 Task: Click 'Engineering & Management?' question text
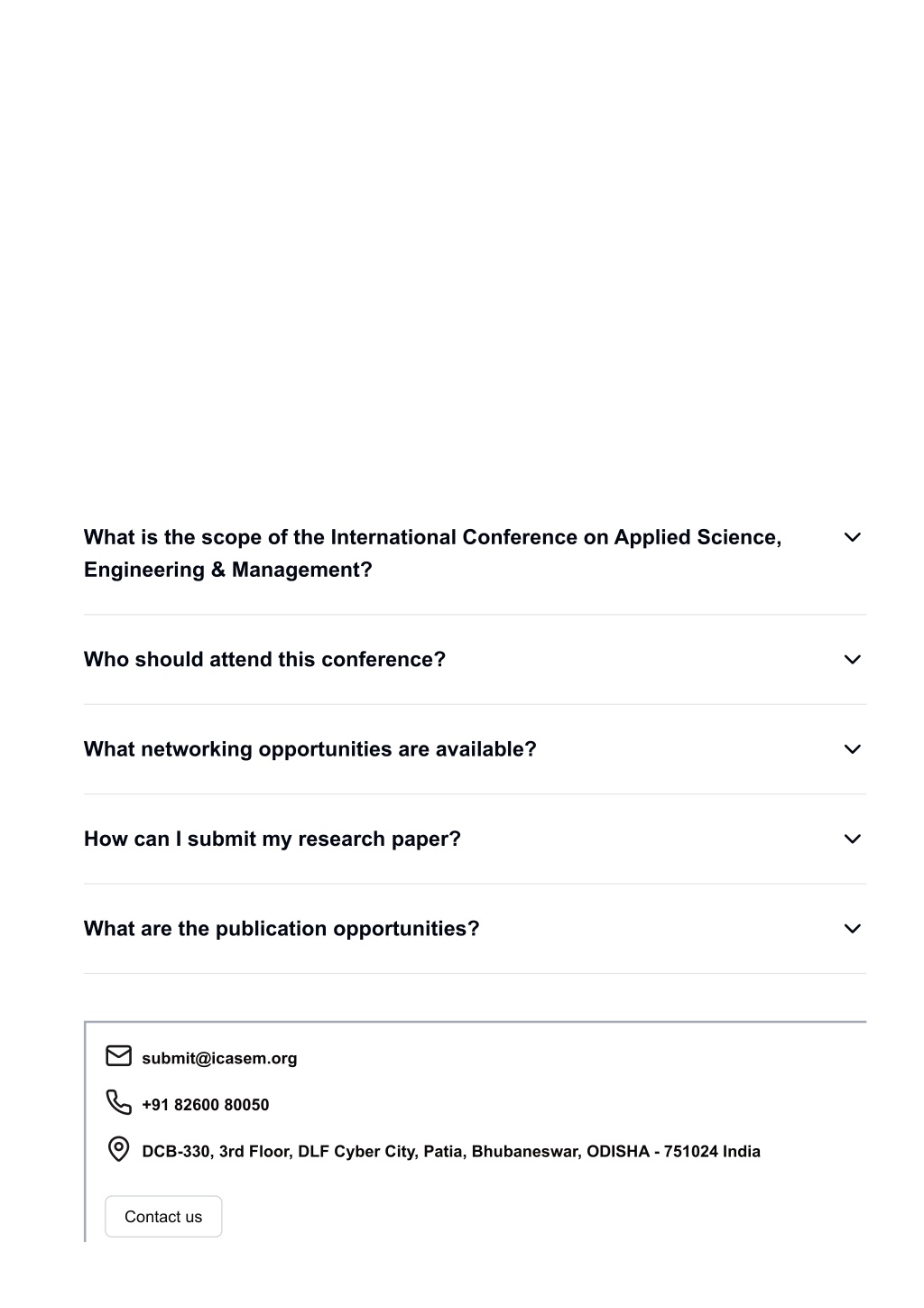[x=228, y=571]
